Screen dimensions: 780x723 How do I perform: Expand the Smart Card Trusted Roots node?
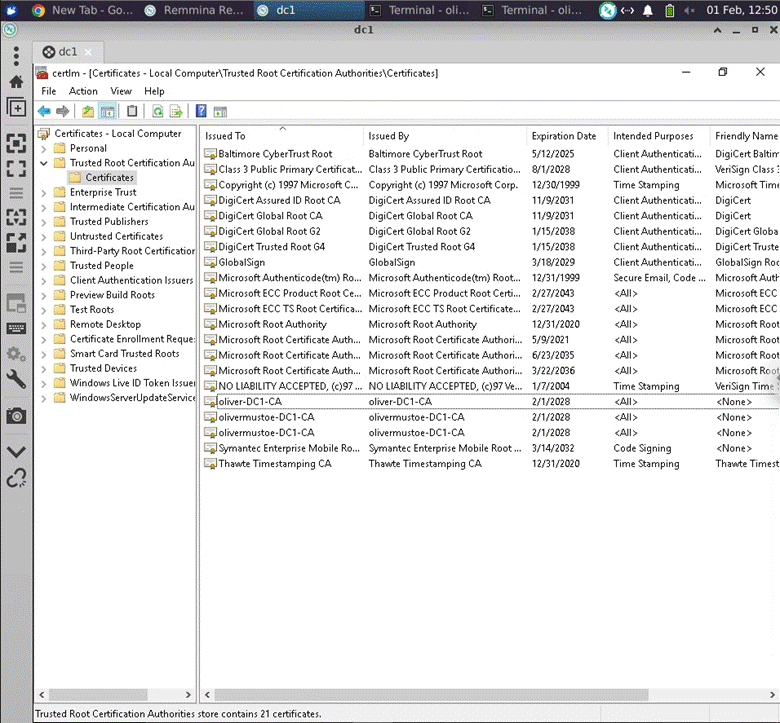(44, 354)
